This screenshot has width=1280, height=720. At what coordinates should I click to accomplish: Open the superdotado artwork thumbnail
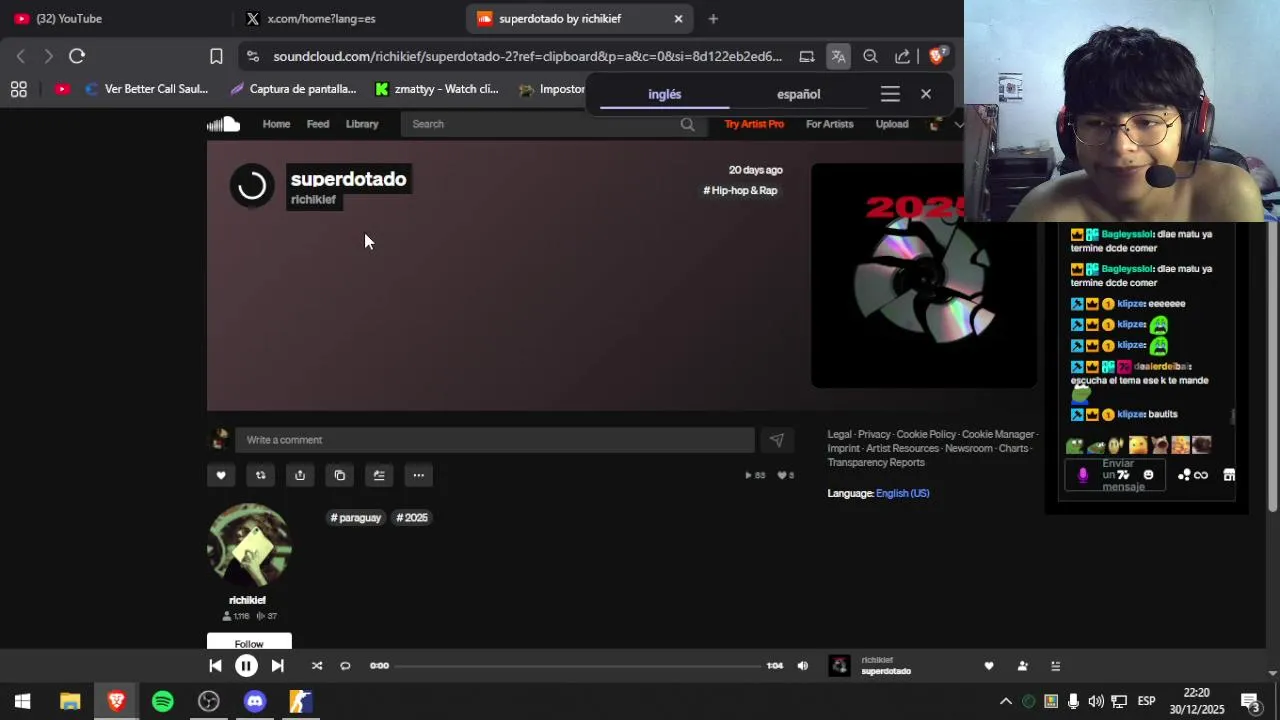[924, 275]
